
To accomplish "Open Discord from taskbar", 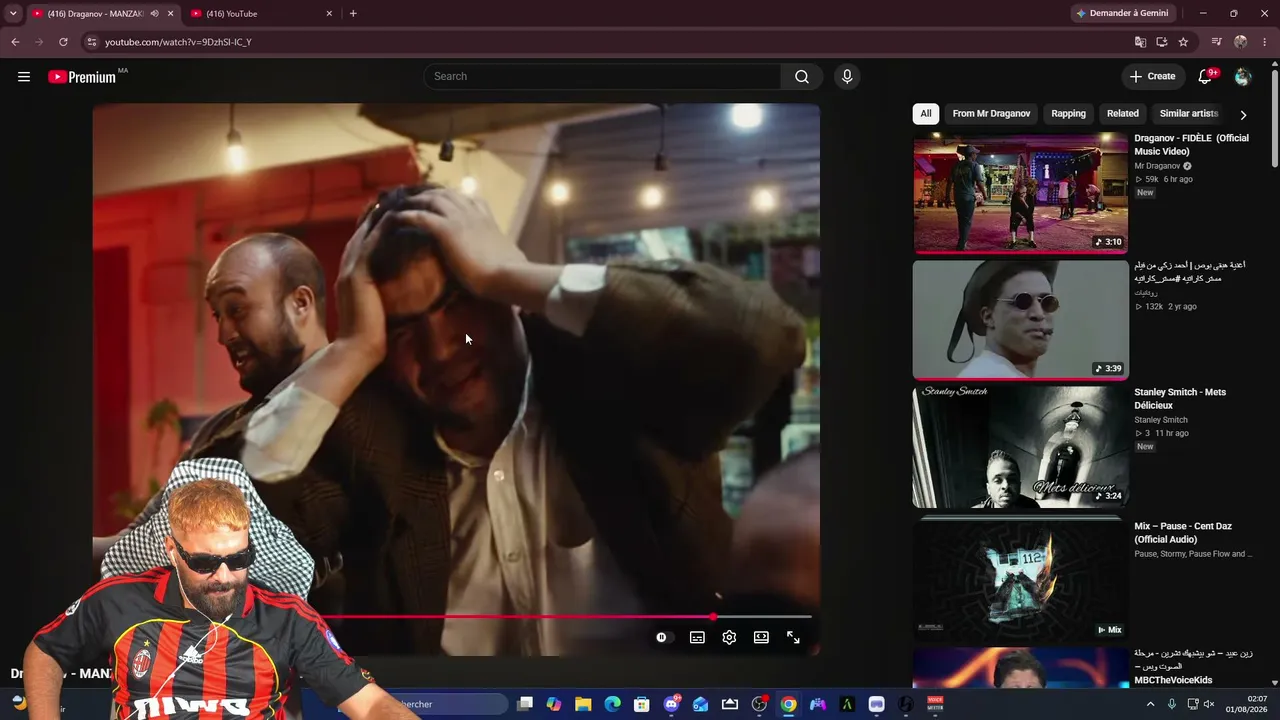I will click(672, 704).
